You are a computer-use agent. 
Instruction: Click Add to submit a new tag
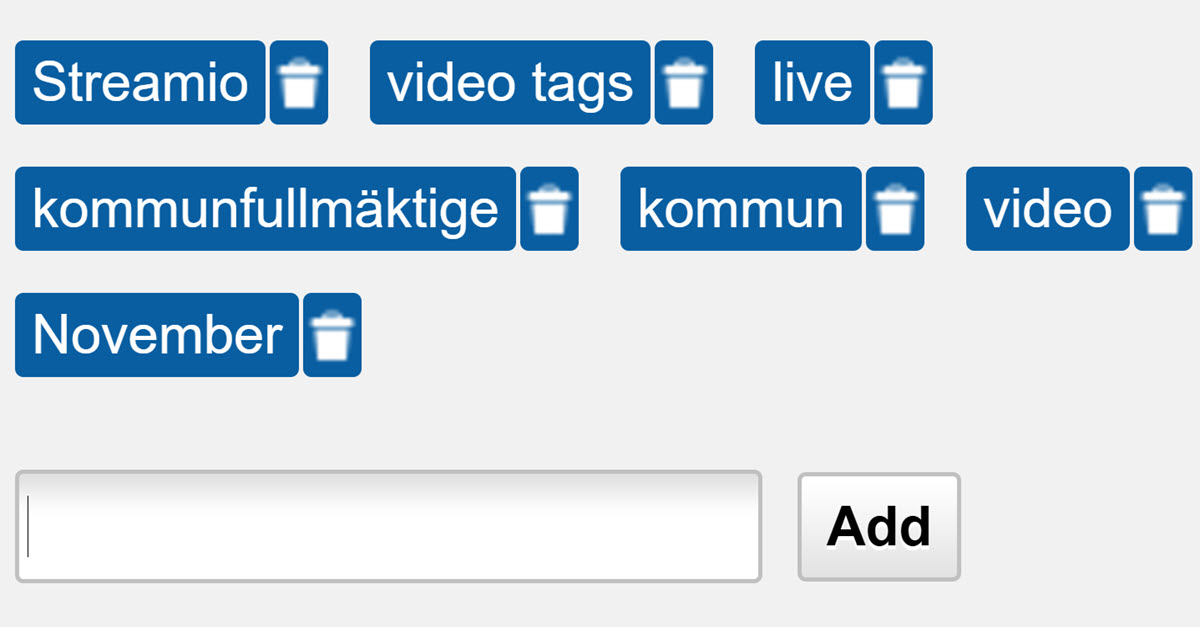[877, 525]
